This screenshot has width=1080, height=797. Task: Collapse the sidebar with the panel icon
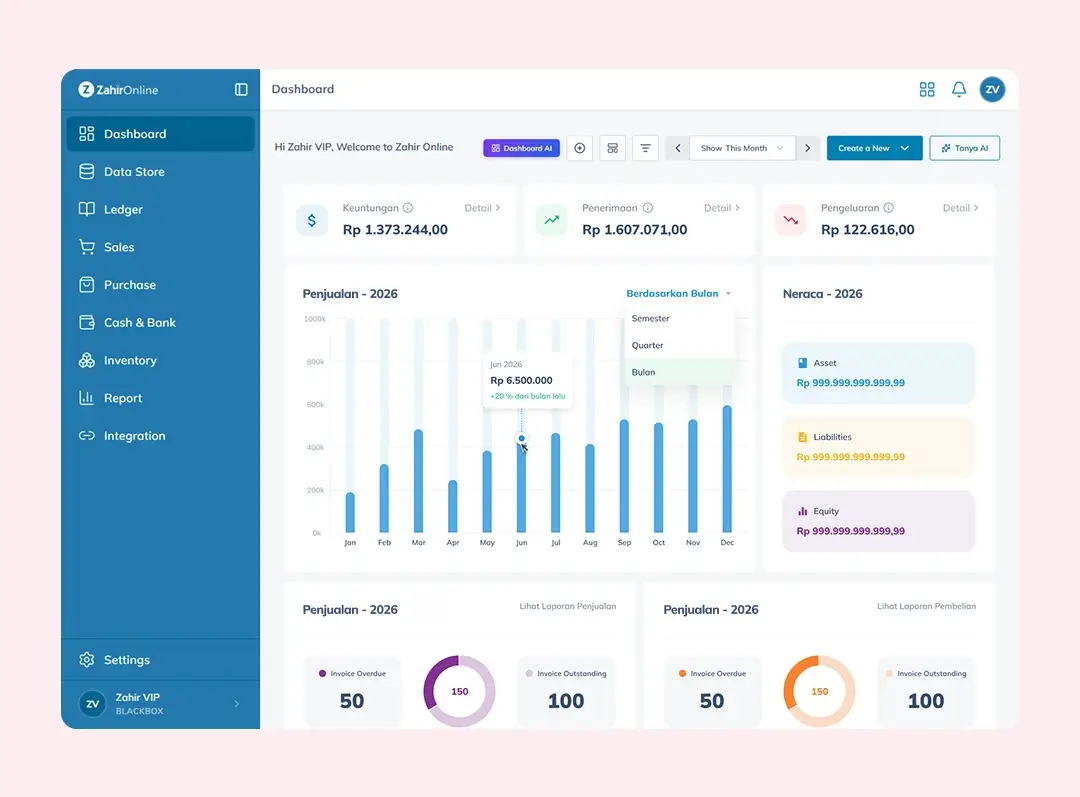click(241, 90)
